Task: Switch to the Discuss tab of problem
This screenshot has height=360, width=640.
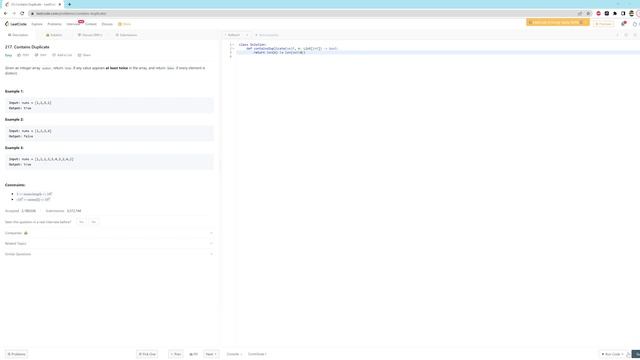Action: click(90, 35)
